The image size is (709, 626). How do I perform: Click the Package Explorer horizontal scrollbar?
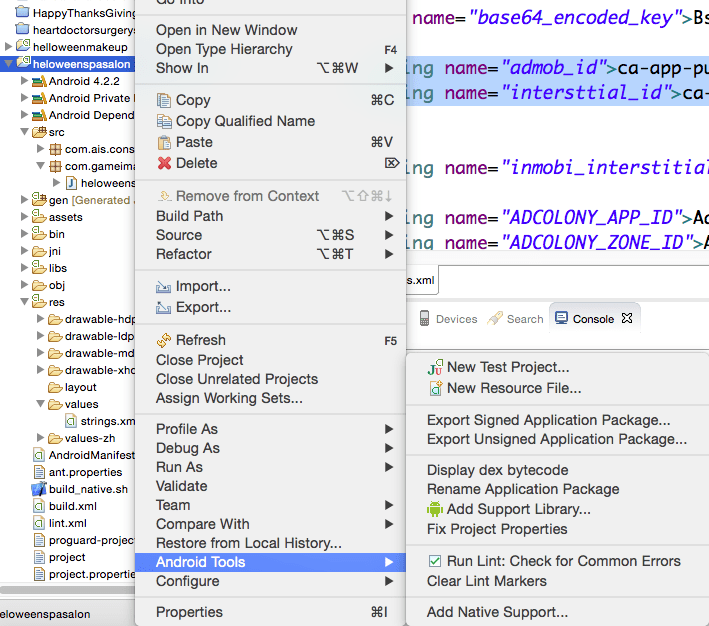click(68, 590)
